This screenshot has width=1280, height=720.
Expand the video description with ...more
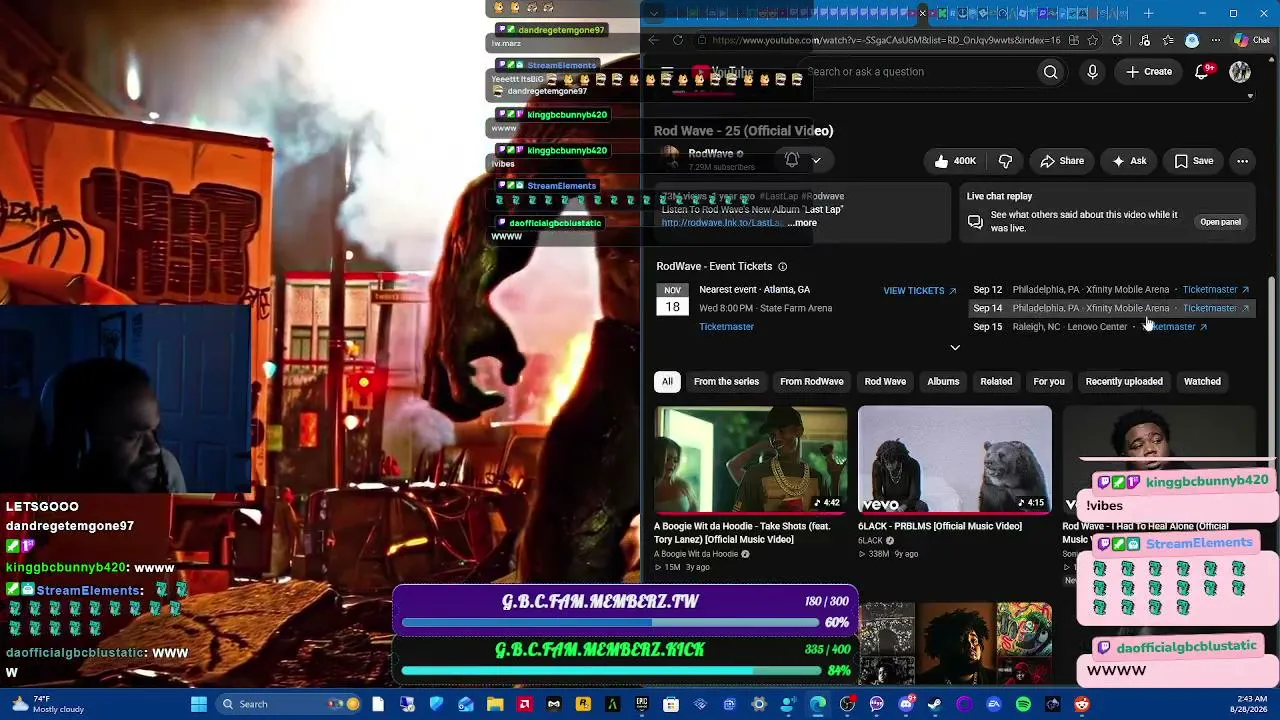pyautogui.click(x=802, y=223)
